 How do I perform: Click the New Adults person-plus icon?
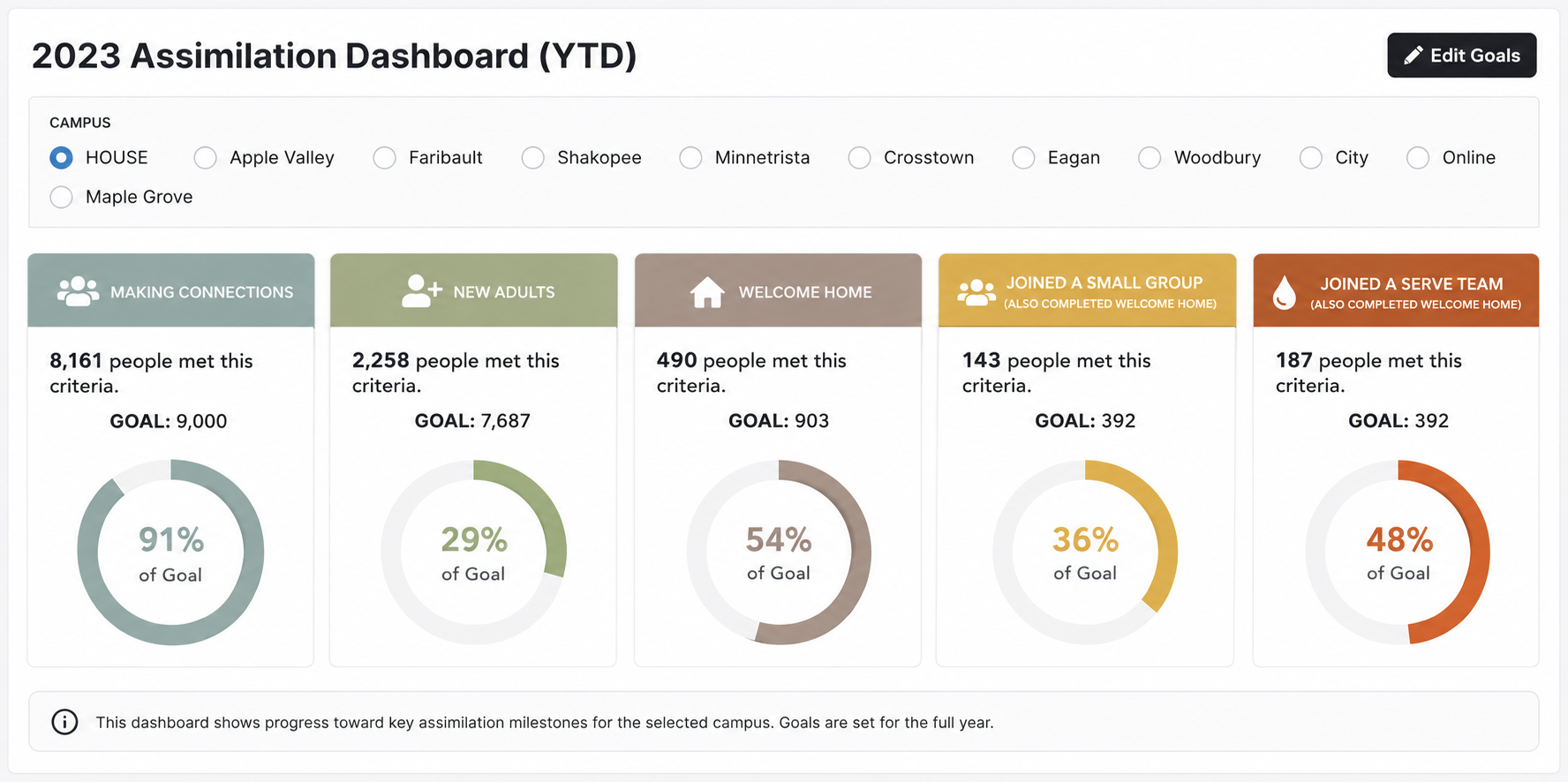[421, 290]
